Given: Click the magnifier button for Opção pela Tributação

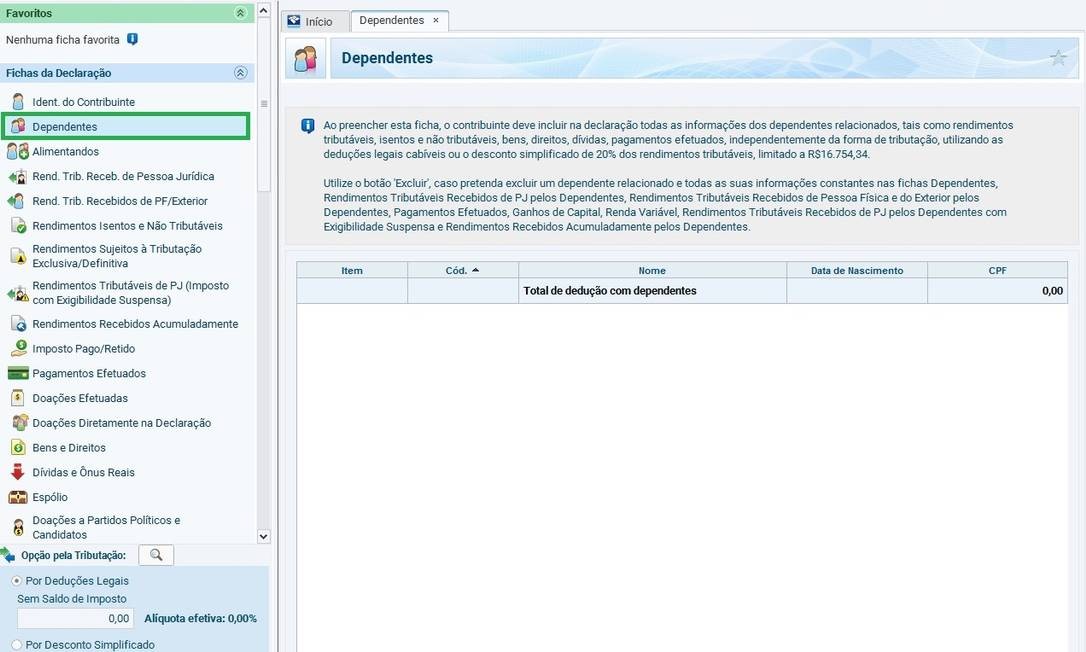Looking at the screenshot, I should [x=156, y=555].
